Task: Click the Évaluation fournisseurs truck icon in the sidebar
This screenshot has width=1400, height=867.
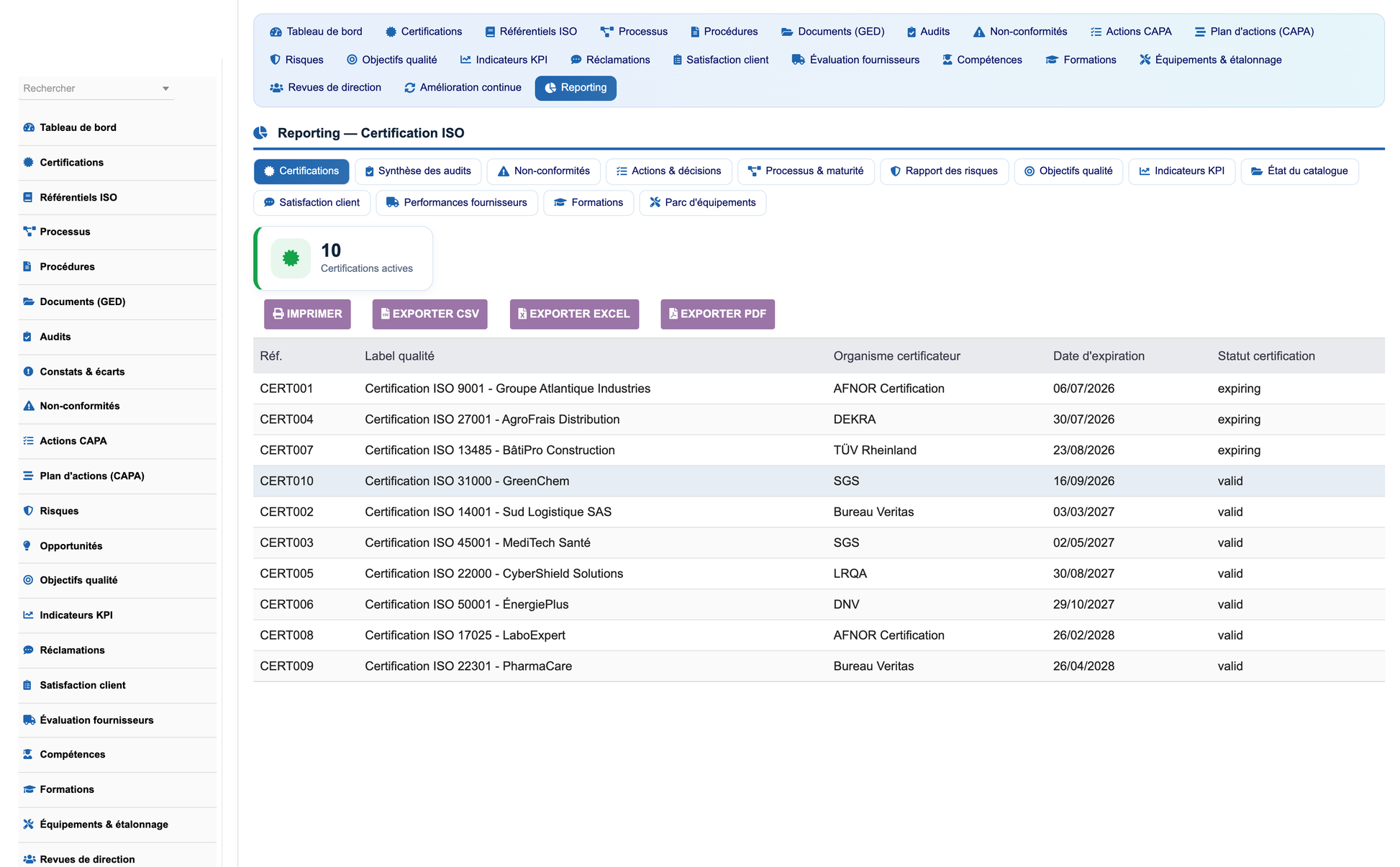Action: tap(29, 720)
